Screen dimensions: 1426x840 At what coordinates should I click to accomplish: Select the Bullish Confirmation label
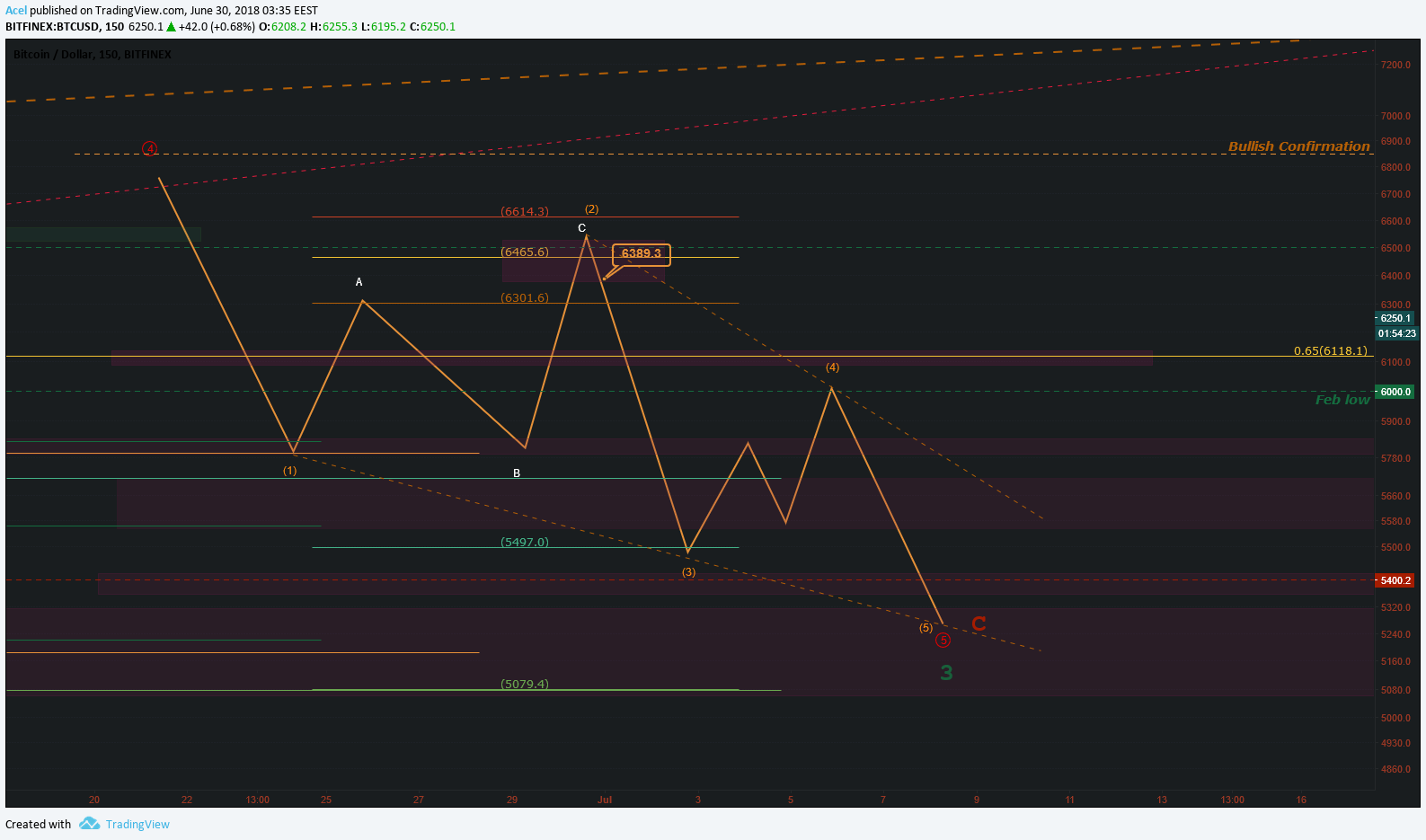click(x=1298, y=146)
